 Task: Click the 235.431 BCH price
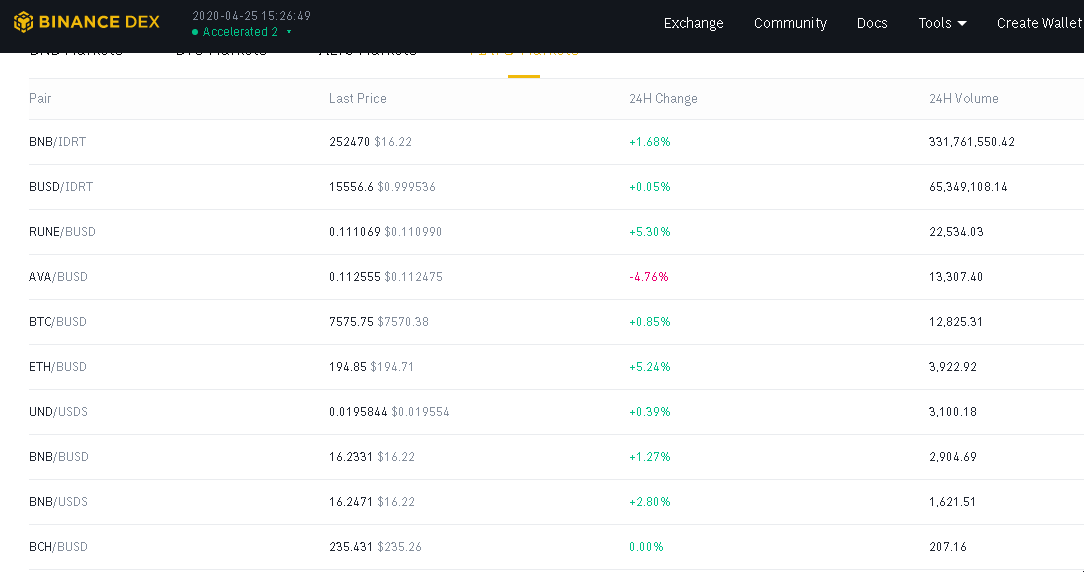click(351, 546)
